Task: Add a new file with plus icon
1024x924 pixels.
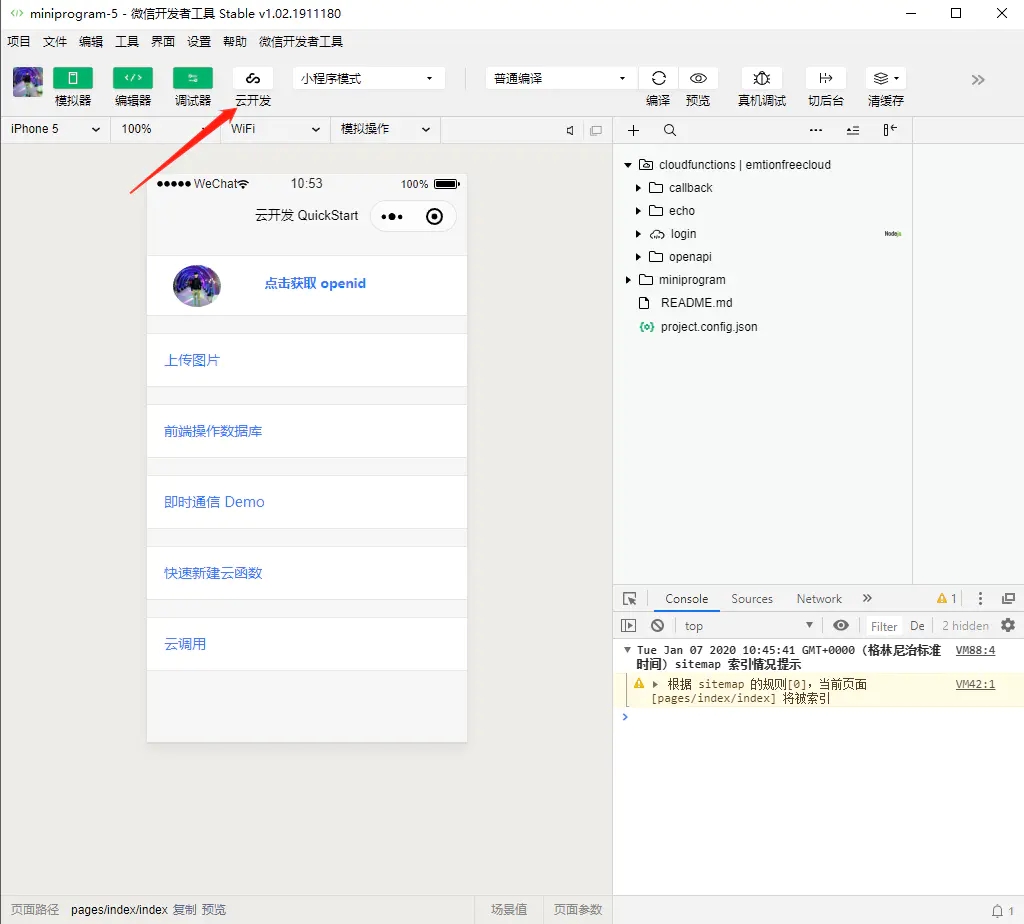Action: pyautogui.click(x=633, y=131)
